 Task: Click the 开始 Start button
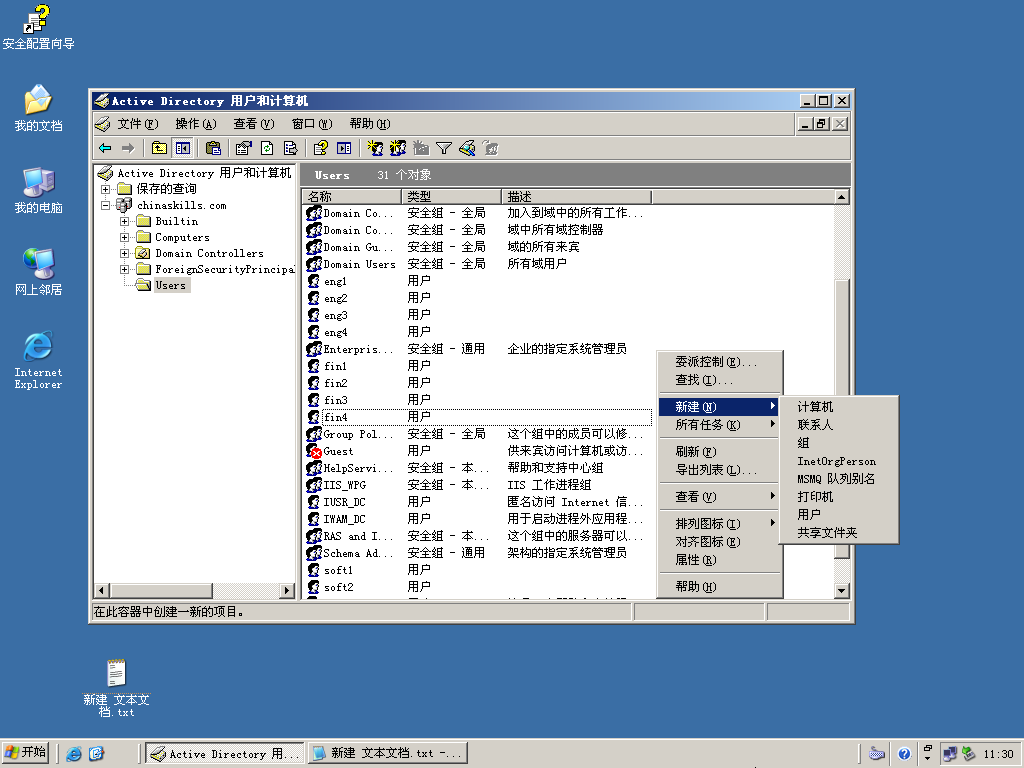26,752
